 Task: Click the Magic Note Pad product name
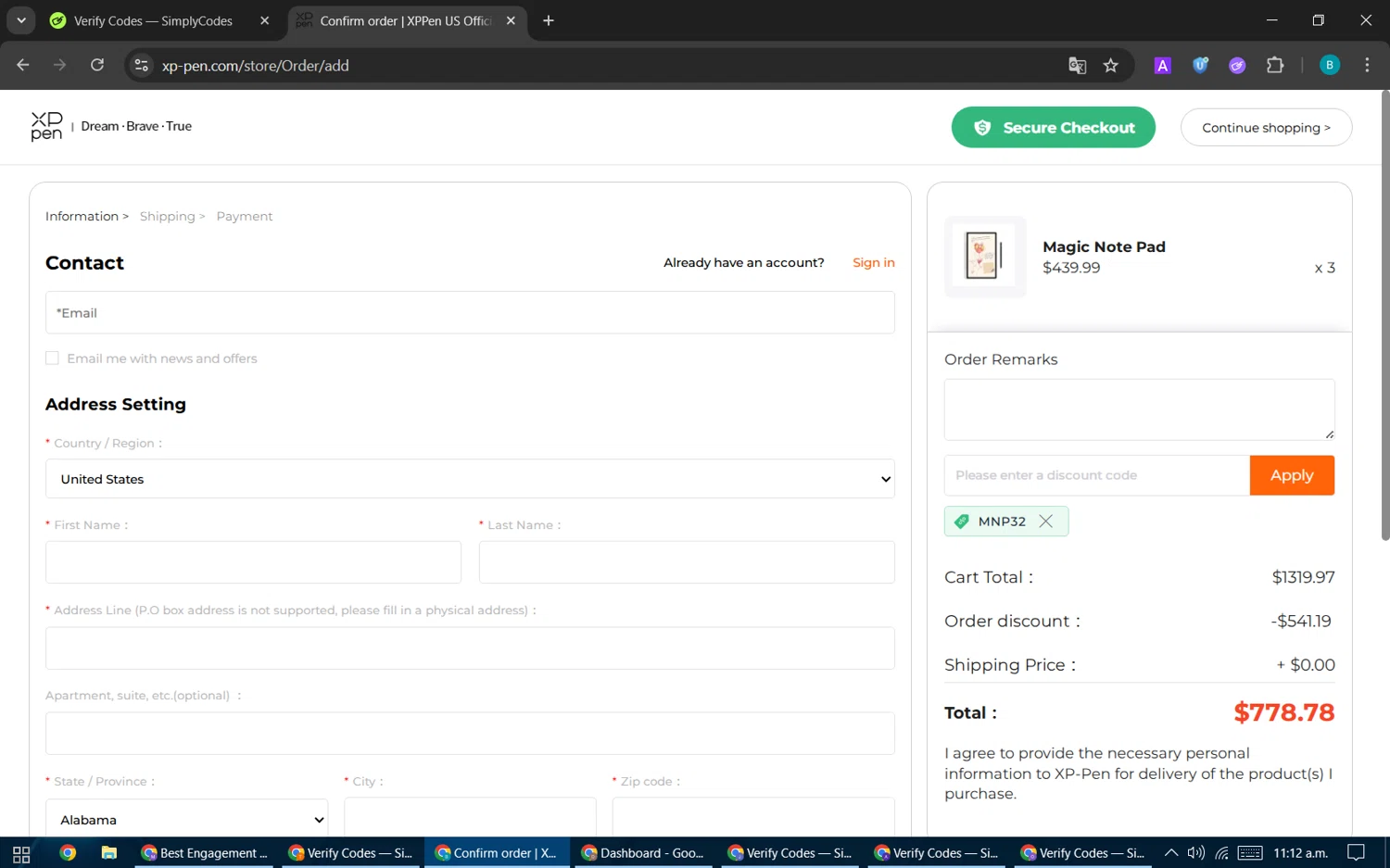[x=1104, y=246]
